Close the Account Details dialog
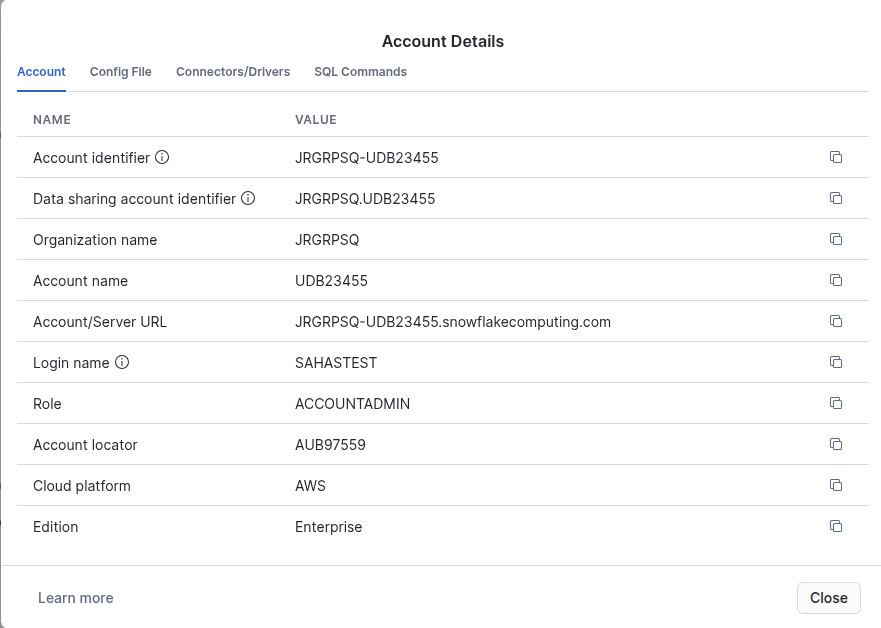This screenshot has width=881, height=628. (829, 598)
